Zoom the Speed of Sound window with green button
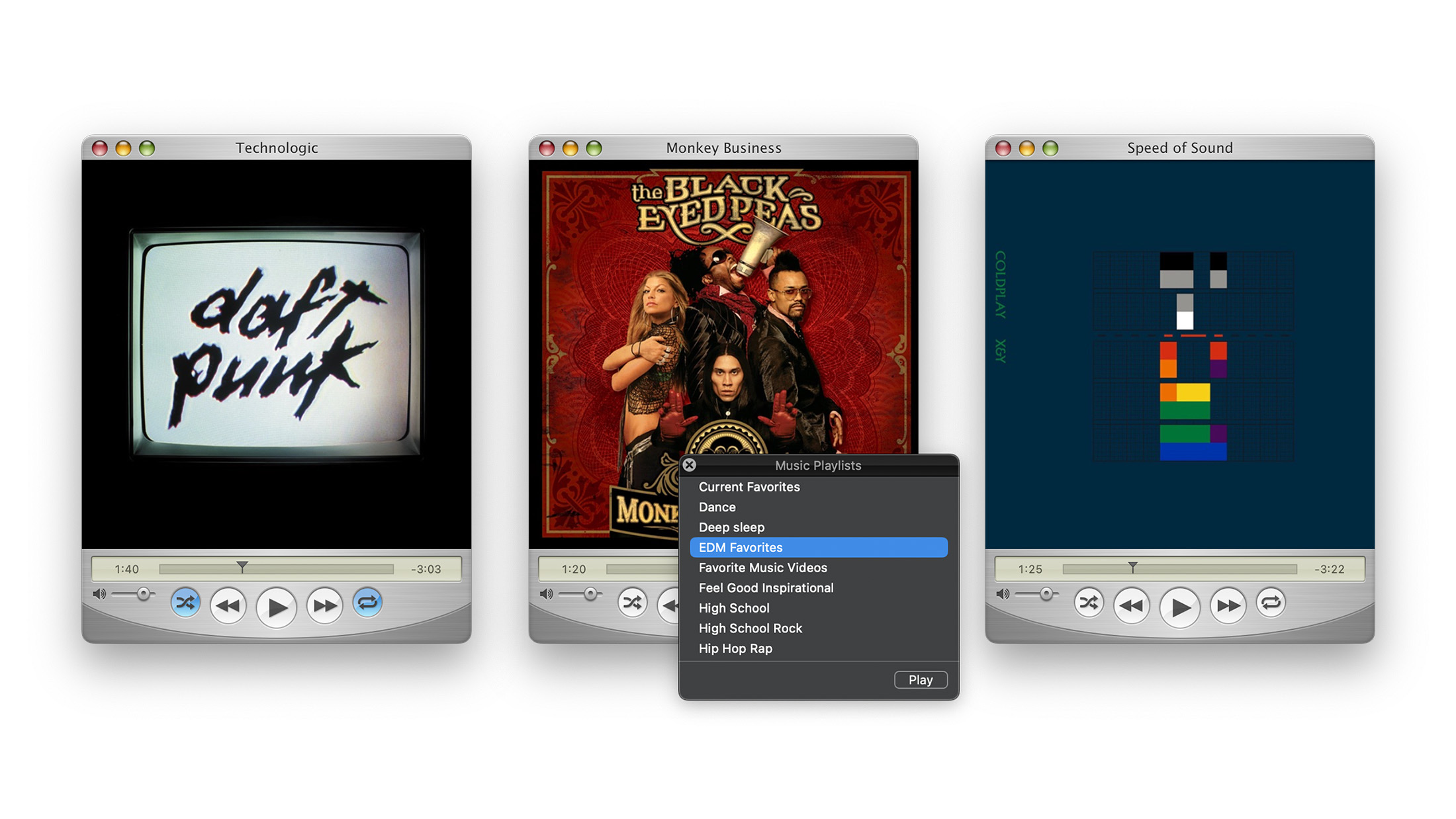Image resolution: width=1456 pixels, height=819 pixels. [1050, 148]
